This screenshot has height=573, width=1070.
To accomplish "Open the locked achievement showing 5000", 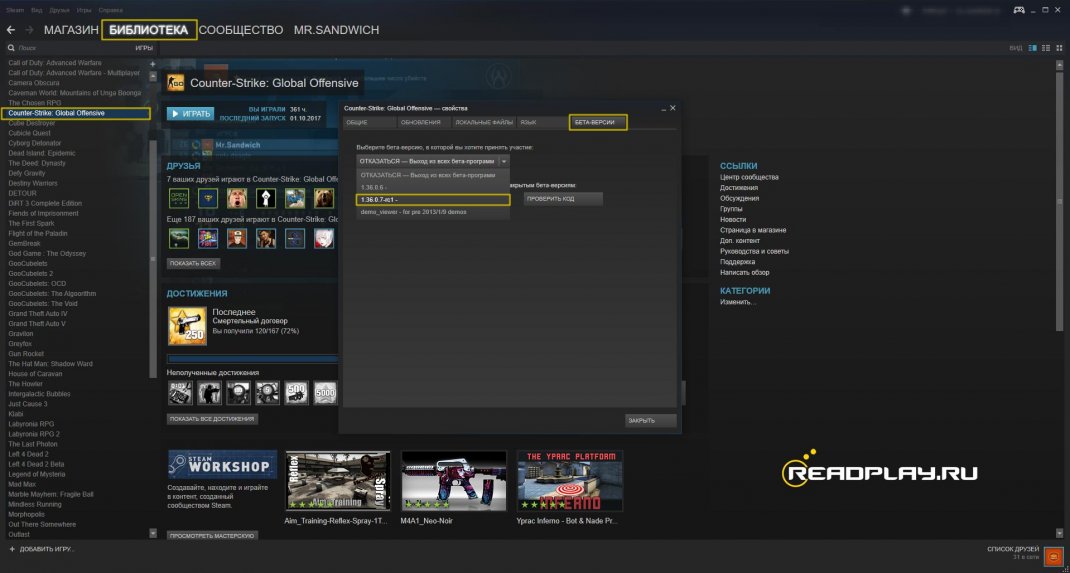I will [x=325, y=393].
